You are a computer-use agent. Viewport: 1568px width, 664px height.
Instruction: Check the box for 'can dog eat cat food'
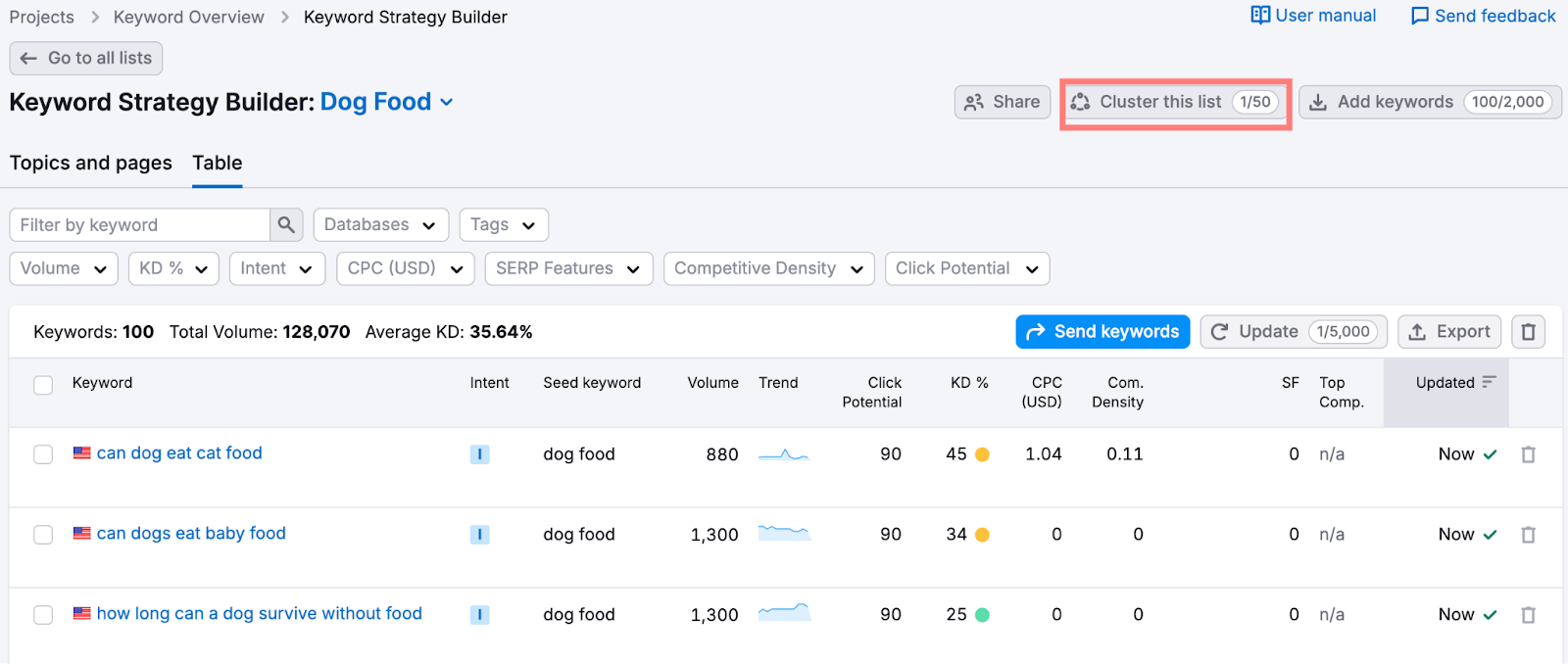point(43,454)
